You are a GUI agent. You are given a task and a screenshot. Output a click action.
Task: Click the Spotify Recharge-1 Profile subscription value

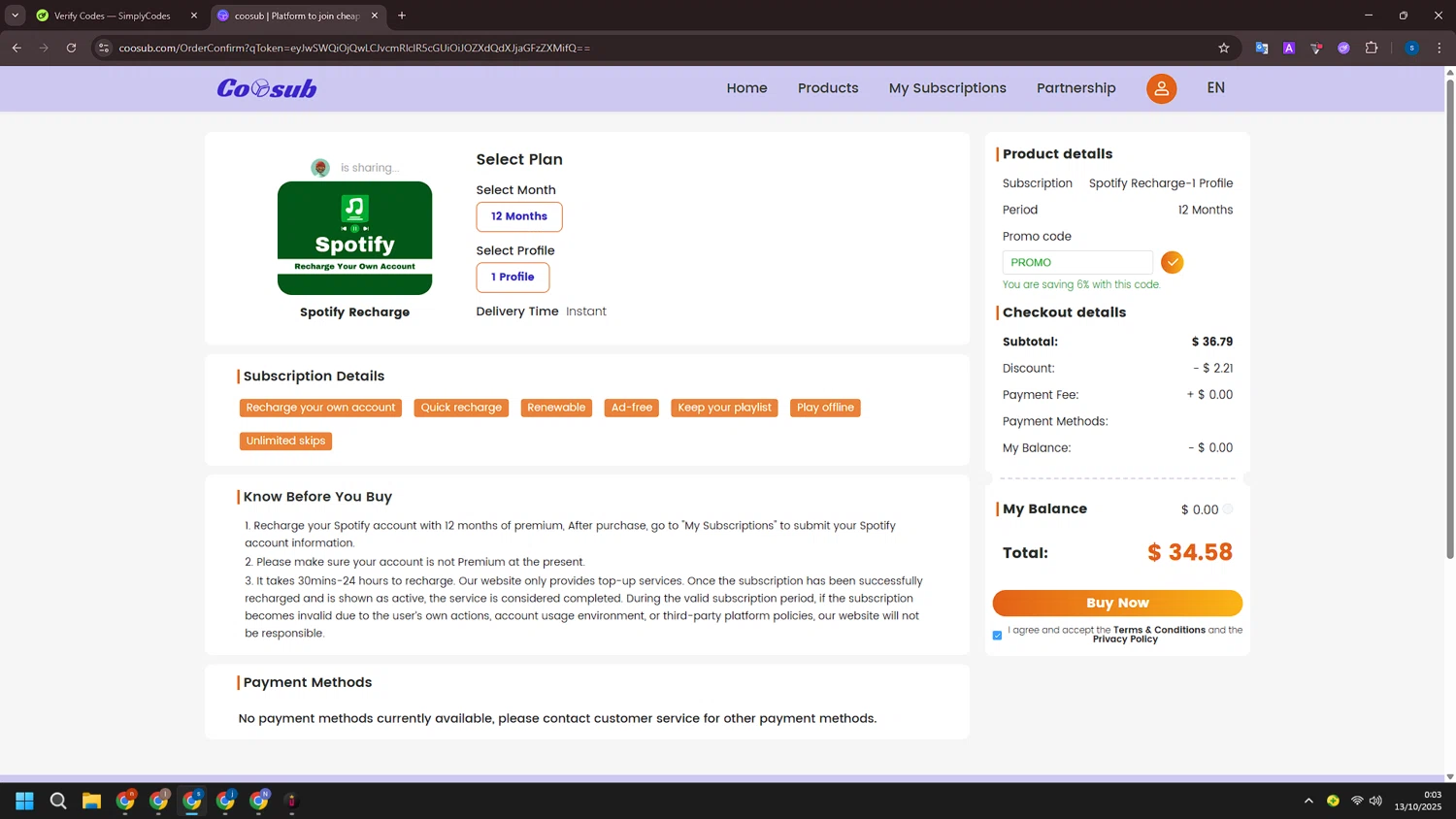click(1161, 183)
